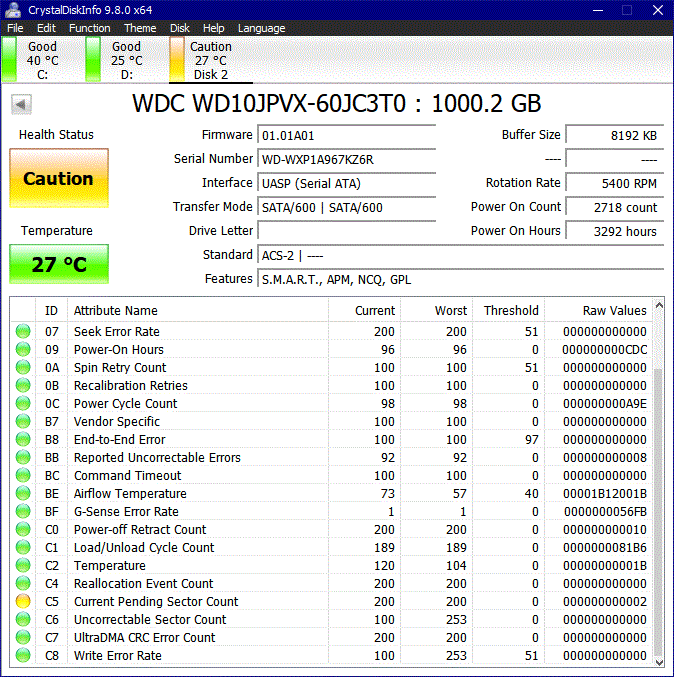Click raw value 000000000008 of Reported Uncorrectable Errors
674x677 pixels.
[604, 458]
